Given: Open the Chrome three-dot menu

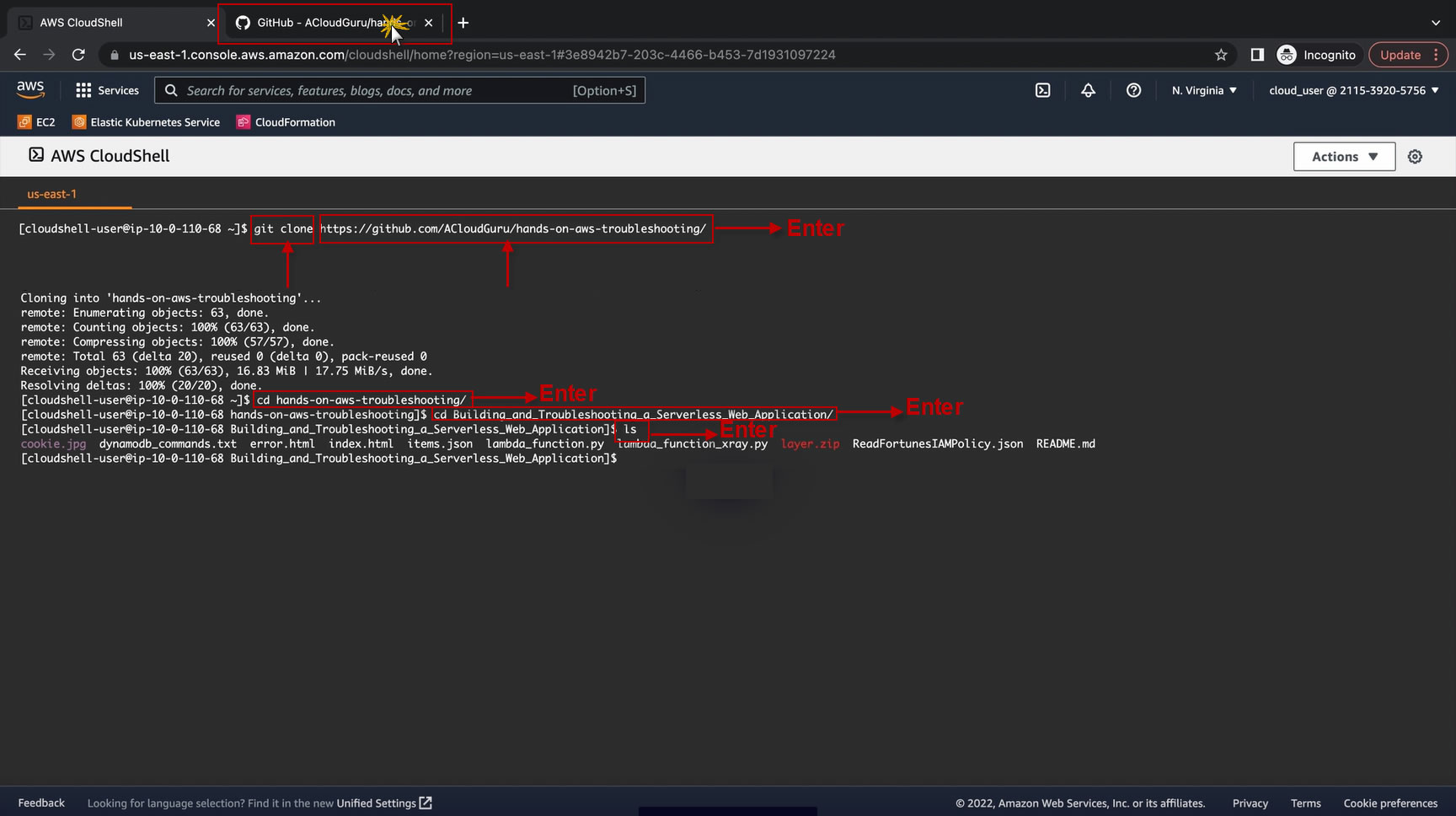Looking at the screenshot, I should [1436, 55].
